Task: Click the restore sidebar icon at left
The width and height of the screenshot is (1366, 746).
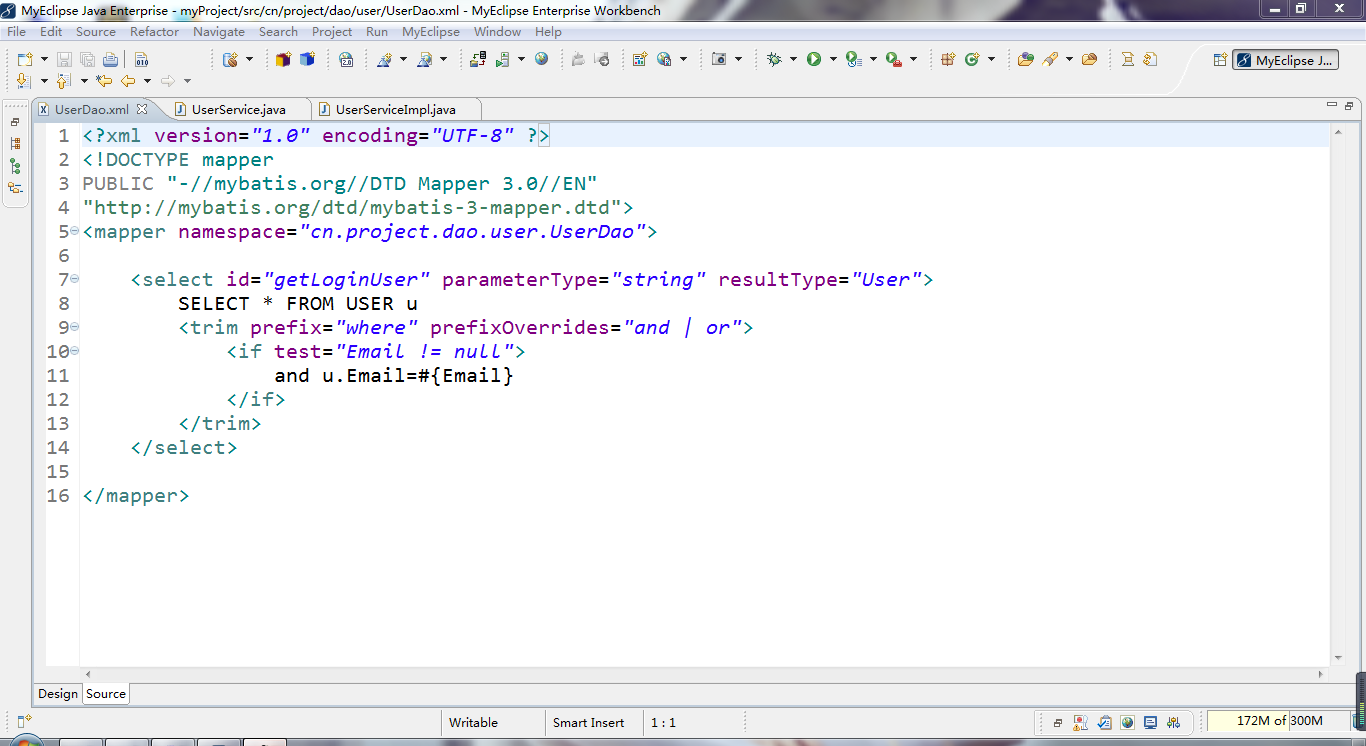Action: click(x=15, y=121)
